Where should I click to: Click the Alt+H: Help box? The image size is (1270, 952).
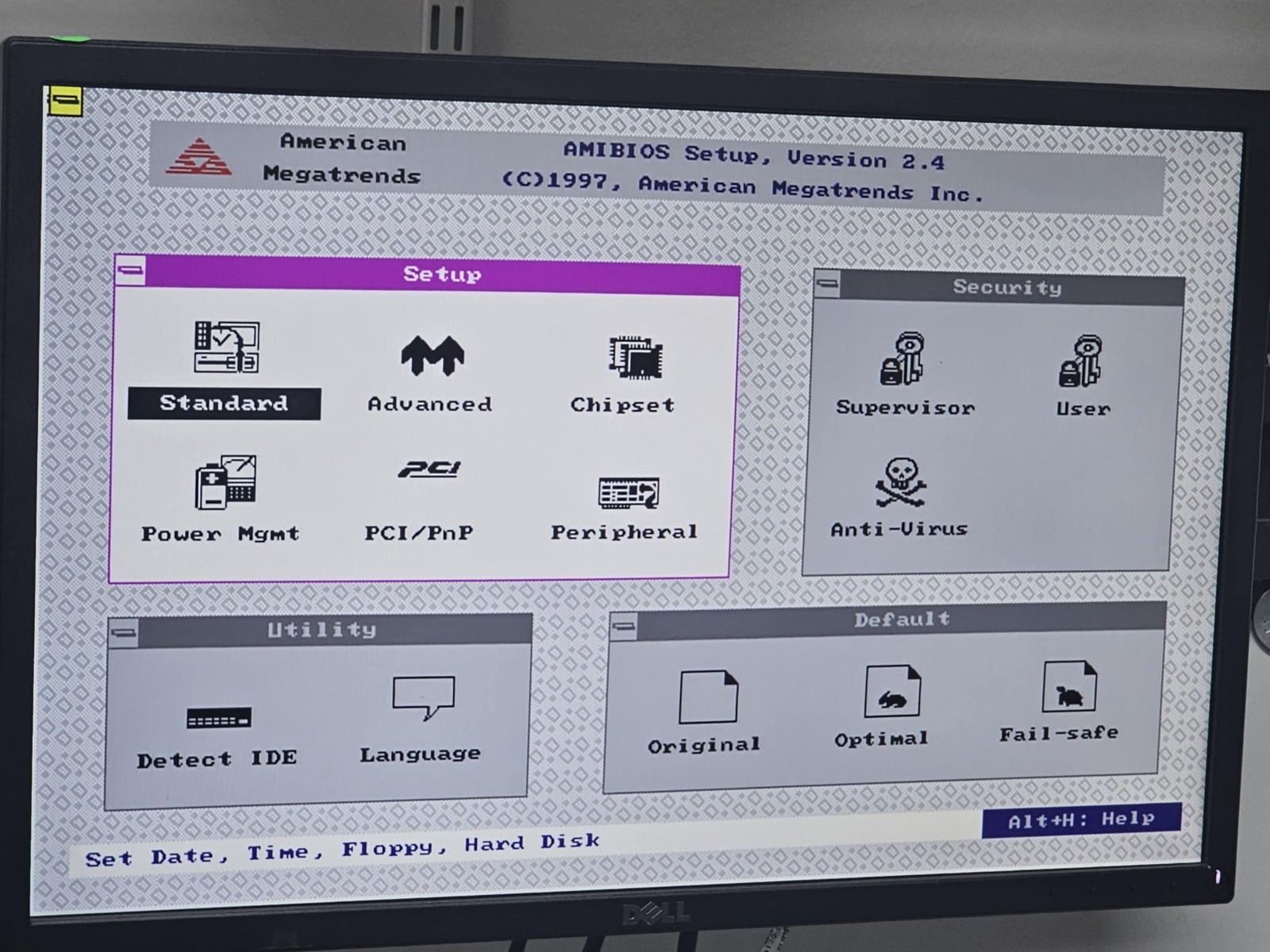pos(1081,820)
